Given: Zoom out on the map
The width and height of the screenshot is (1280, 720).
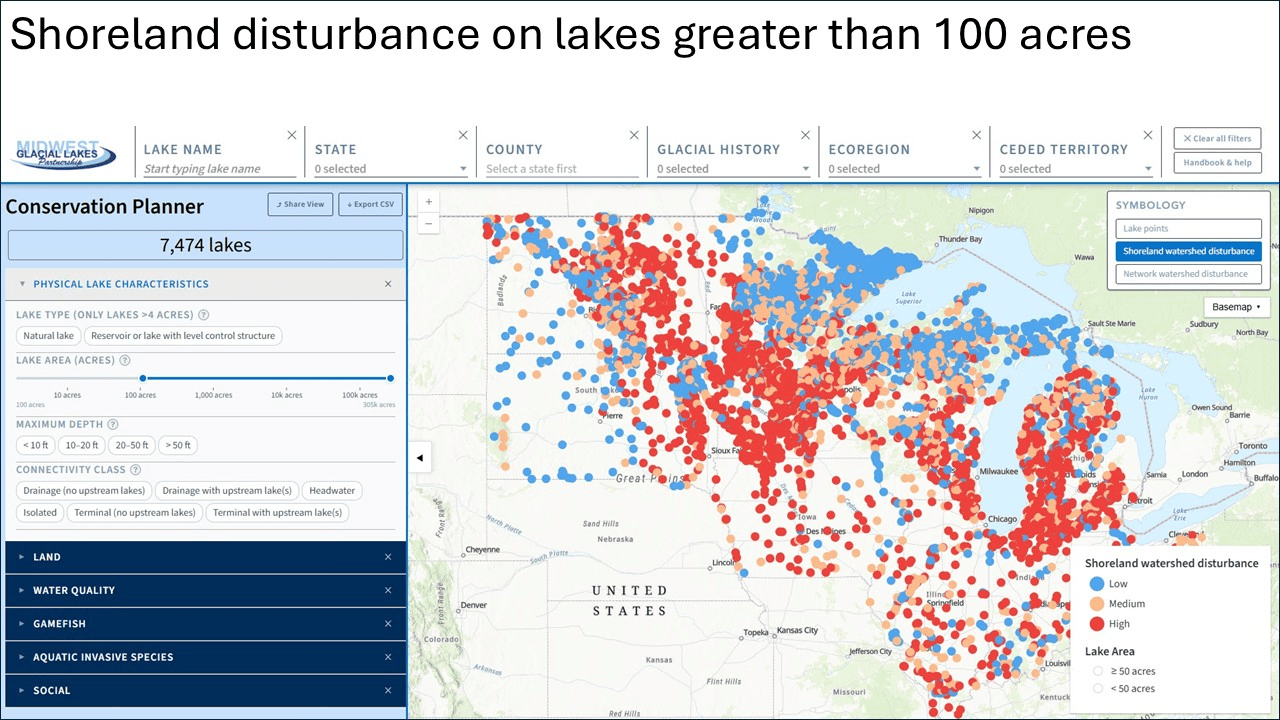Looking at the screenshot, I should coord(429,222).
